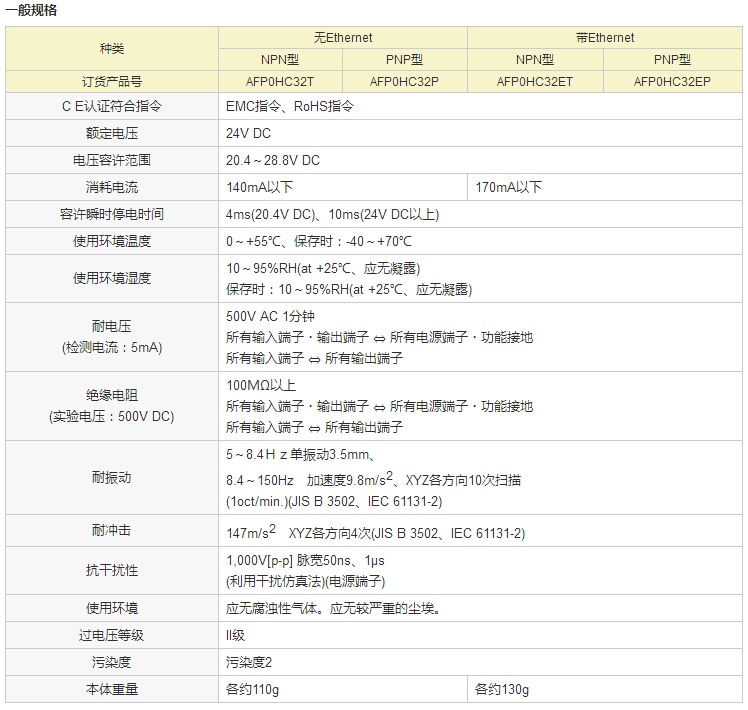
Task: Click the EMC指令、RoHS指令 cell
Action: 290,106
